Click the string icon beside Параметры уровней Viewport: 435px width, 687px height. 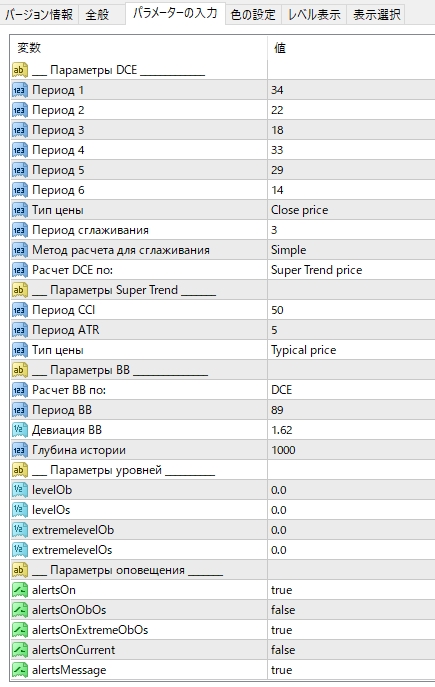click(x=20, y=470)
